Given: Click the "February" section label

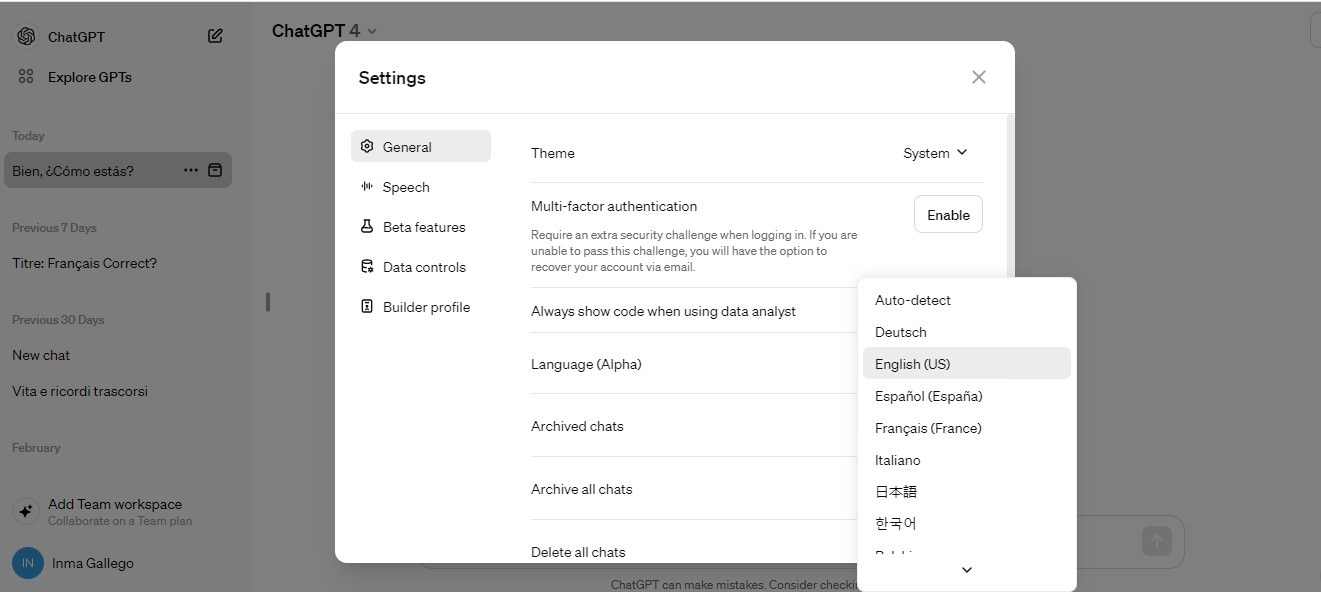Looking at the screenshot, I should (x=36, y=448).
